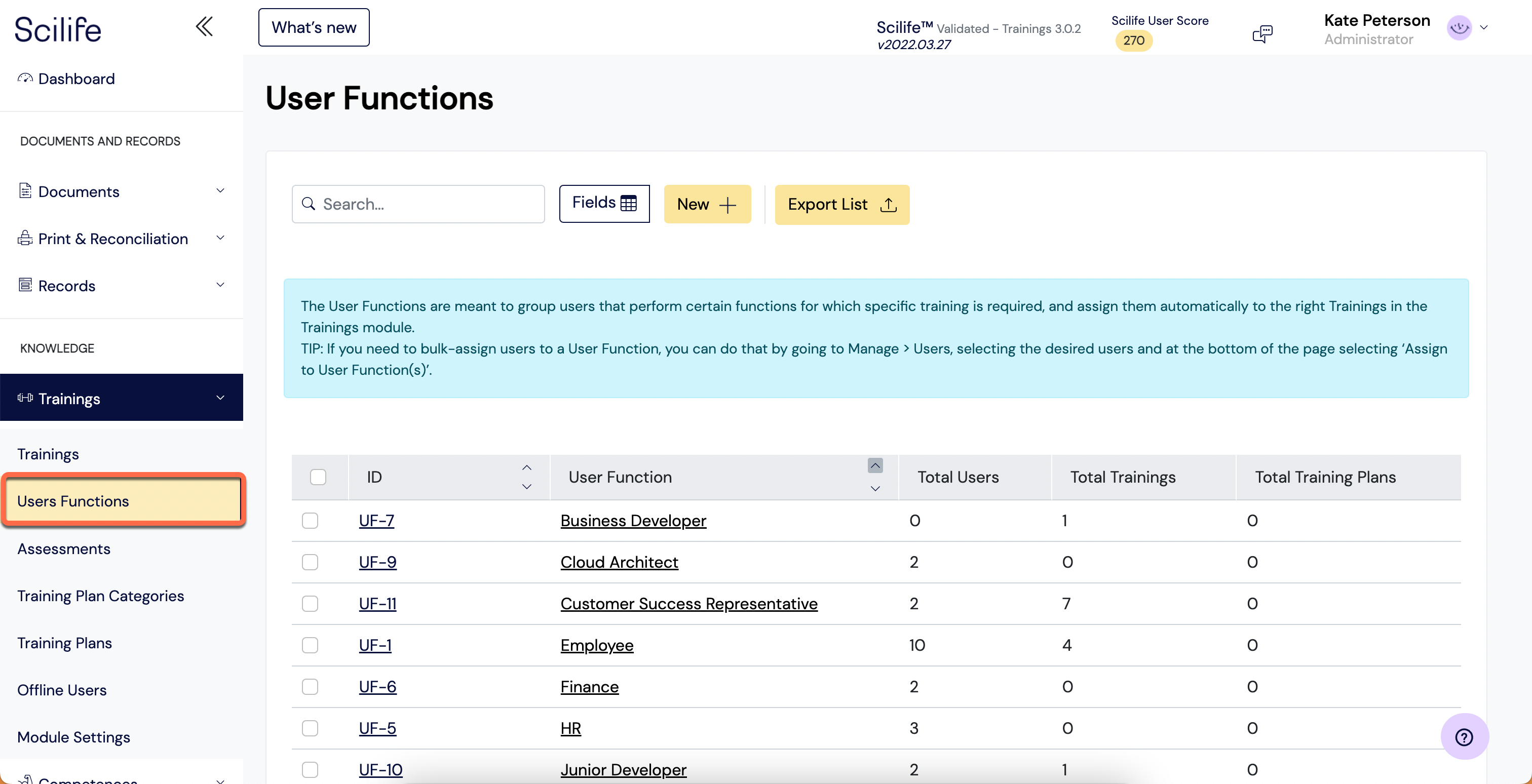
Task: Click the Export List button
Action: (841, 204)
